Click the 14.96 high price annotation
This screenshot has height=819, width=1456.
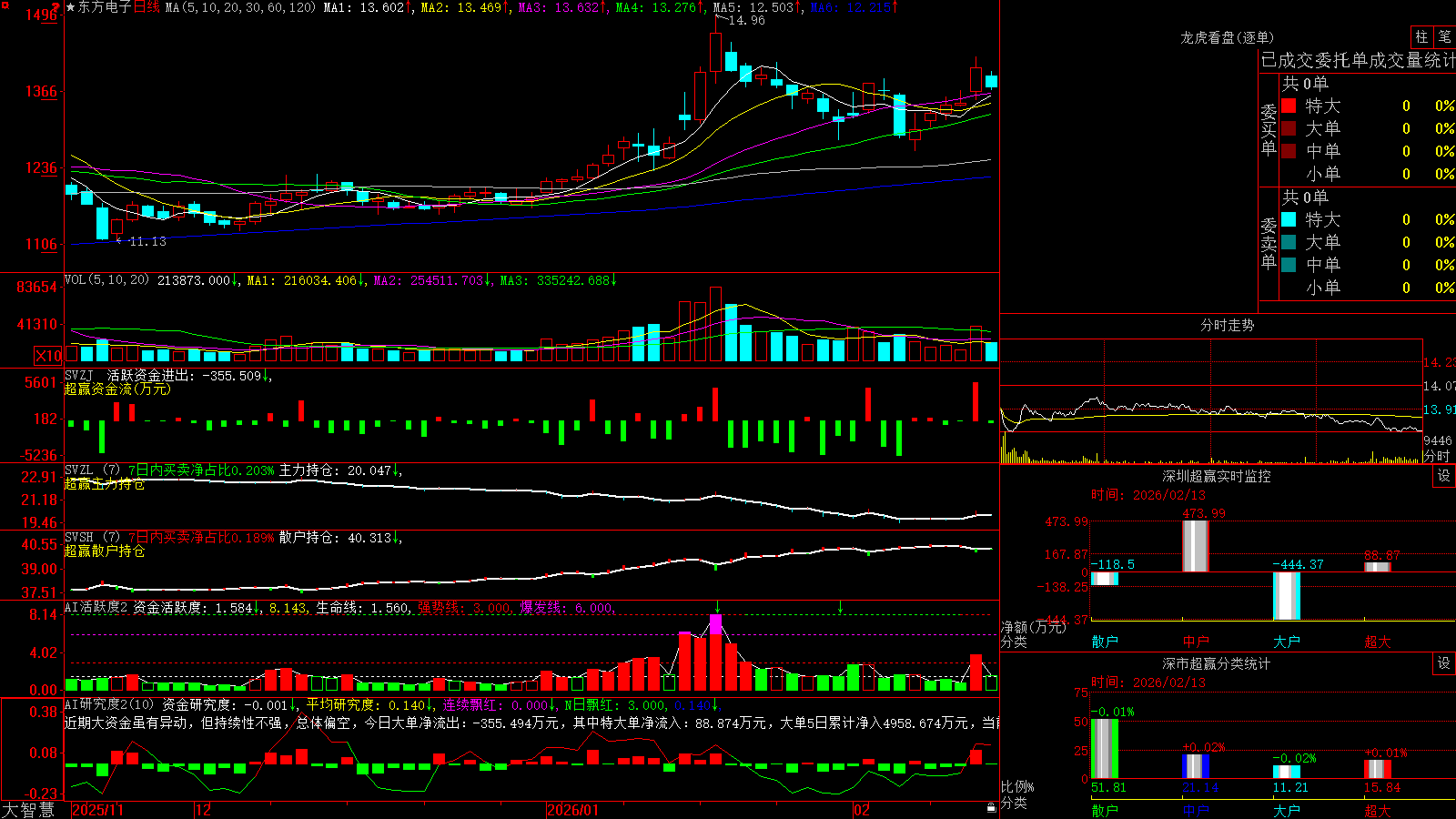click(746, 20)
